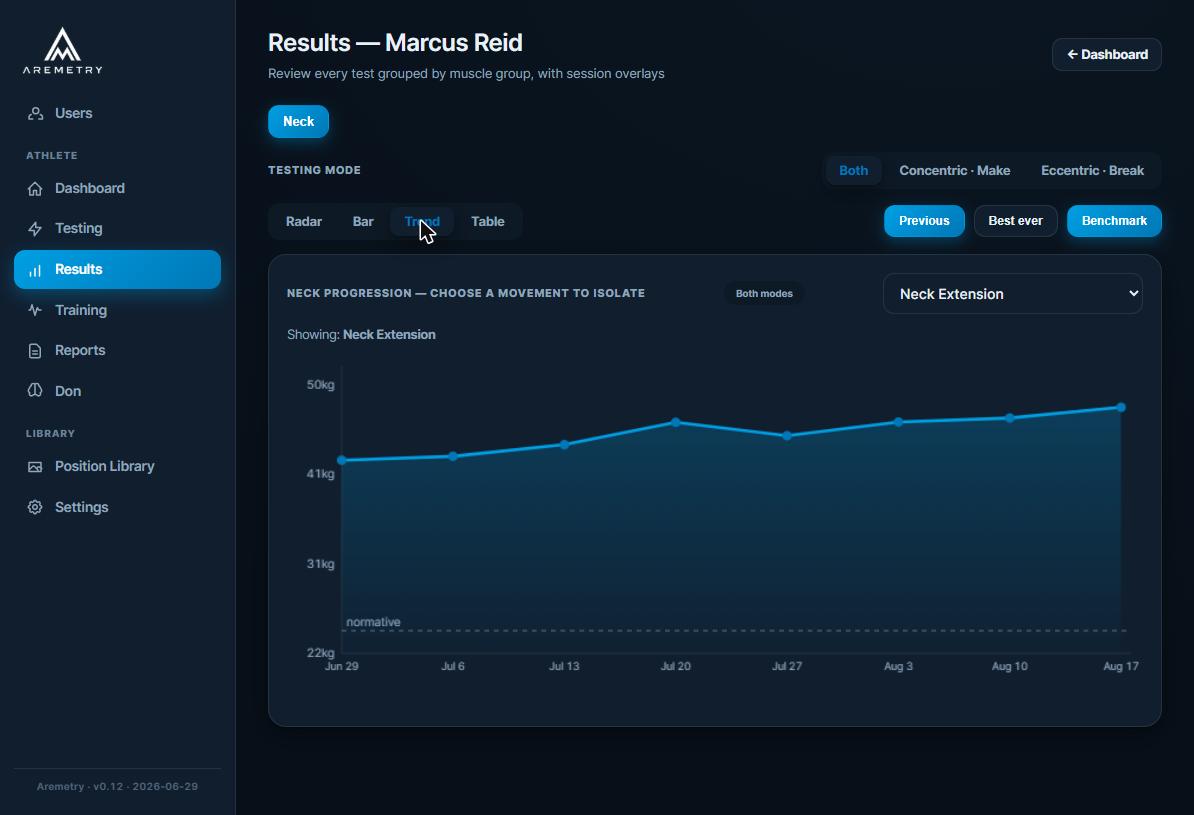1194x815 pixels.
Task: Click the Position Library image icon
Action: point(35,467)
